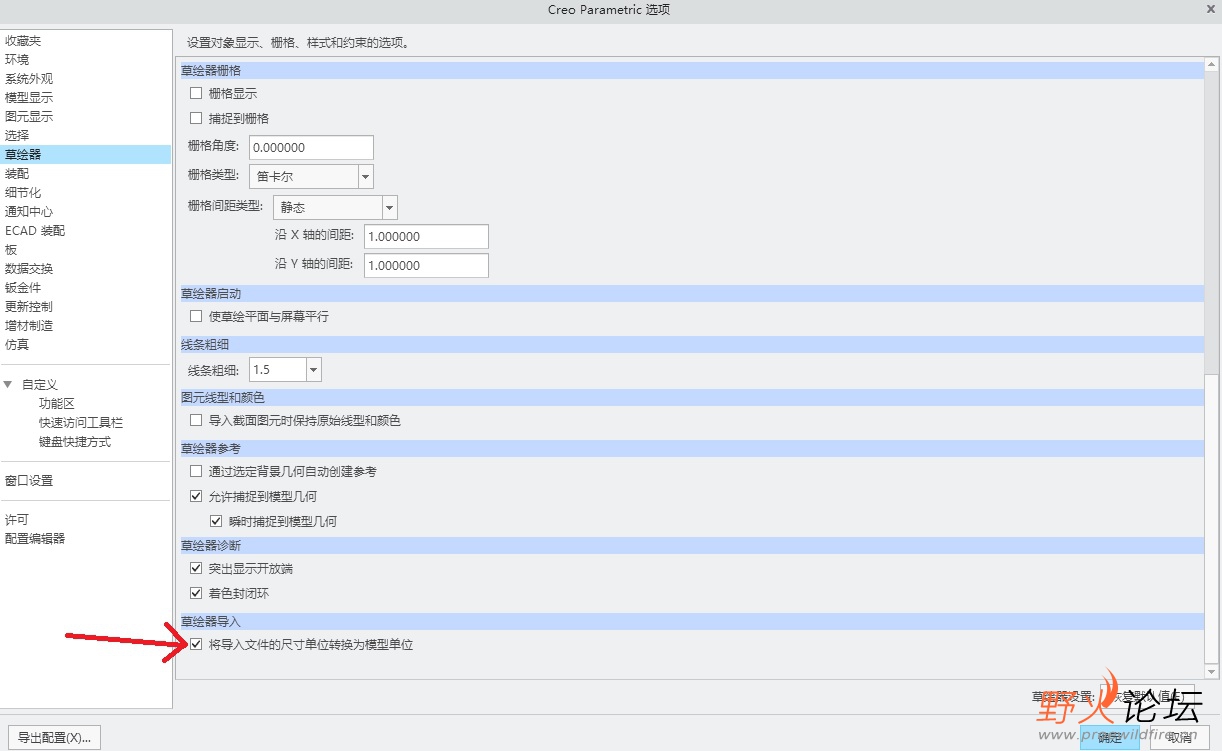
Task: Toggle 导入截面图元时保持原始线型和颜色 checkbox
Action: (196, 420)
